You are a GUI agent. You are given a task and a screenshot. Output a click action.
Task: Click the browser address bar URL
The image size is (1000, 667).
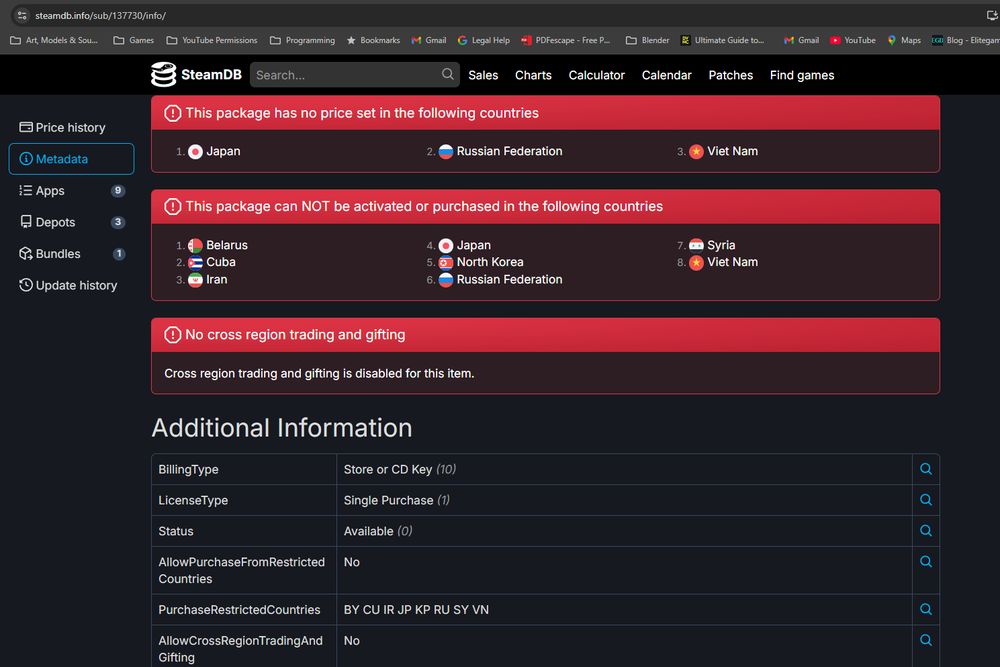[100, 15]
